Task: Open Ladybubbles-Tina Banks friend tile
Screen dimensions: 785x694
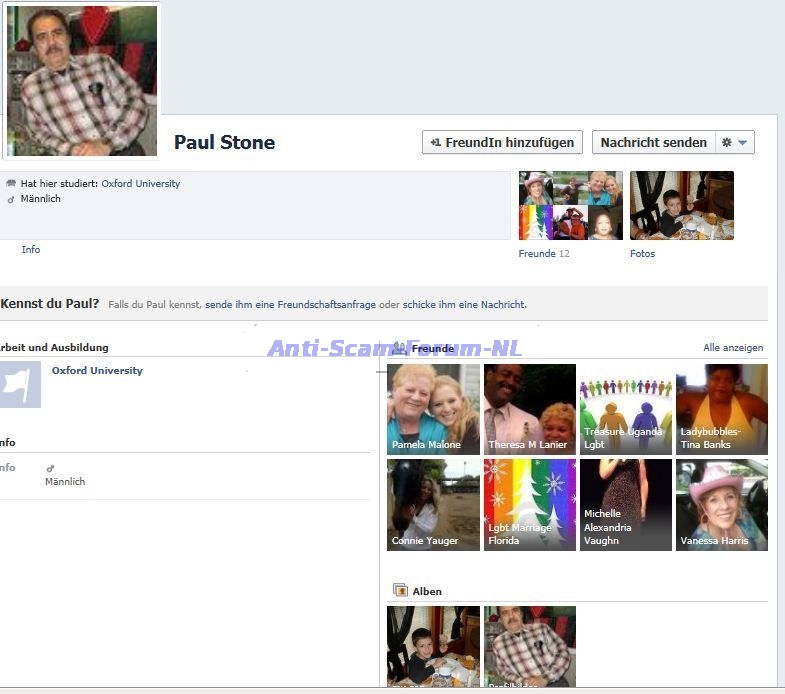Action: coord(722,409)
